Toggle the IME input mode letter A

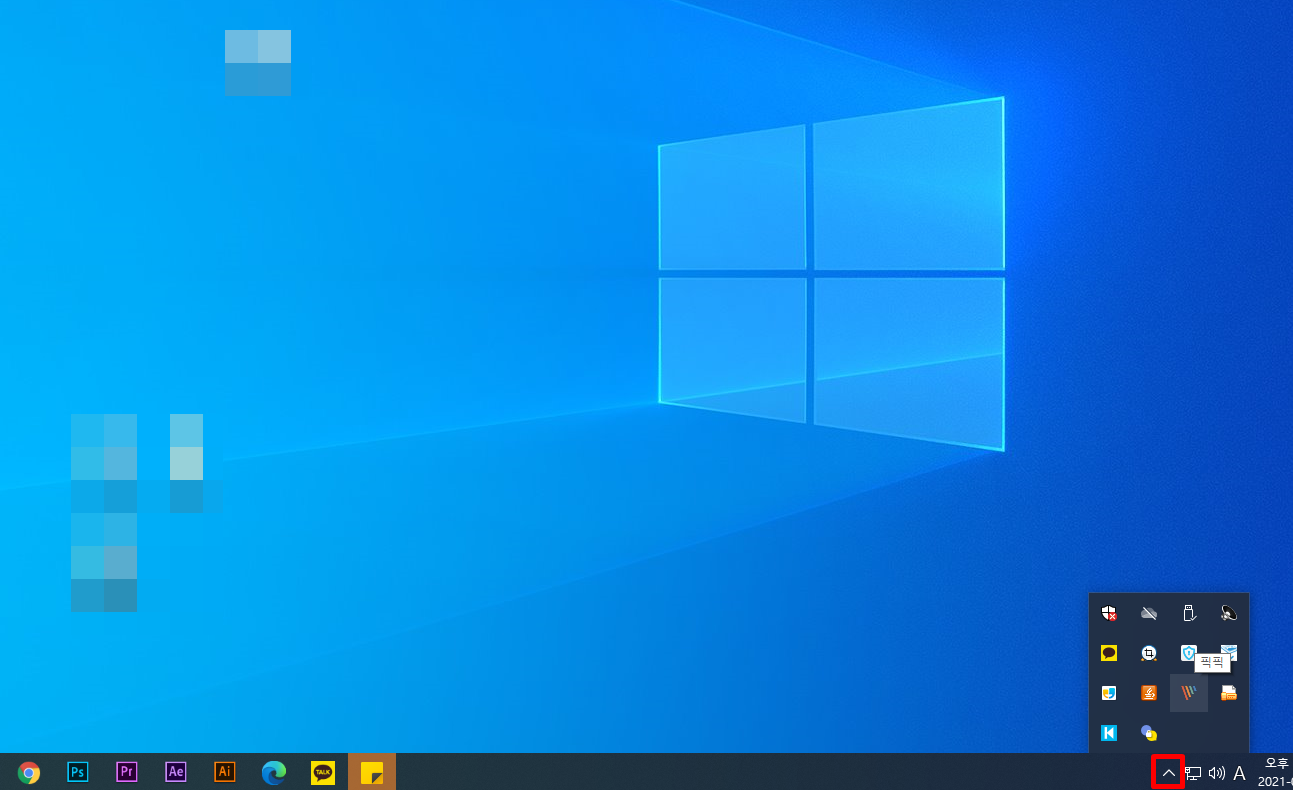click(x=1240, y=773)
